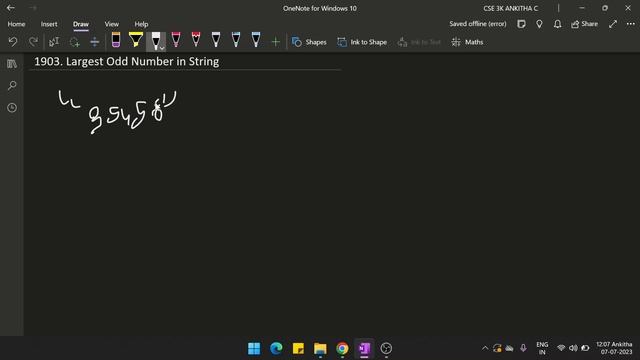Click the account name CSE 3K ANKITHA C

511,8
